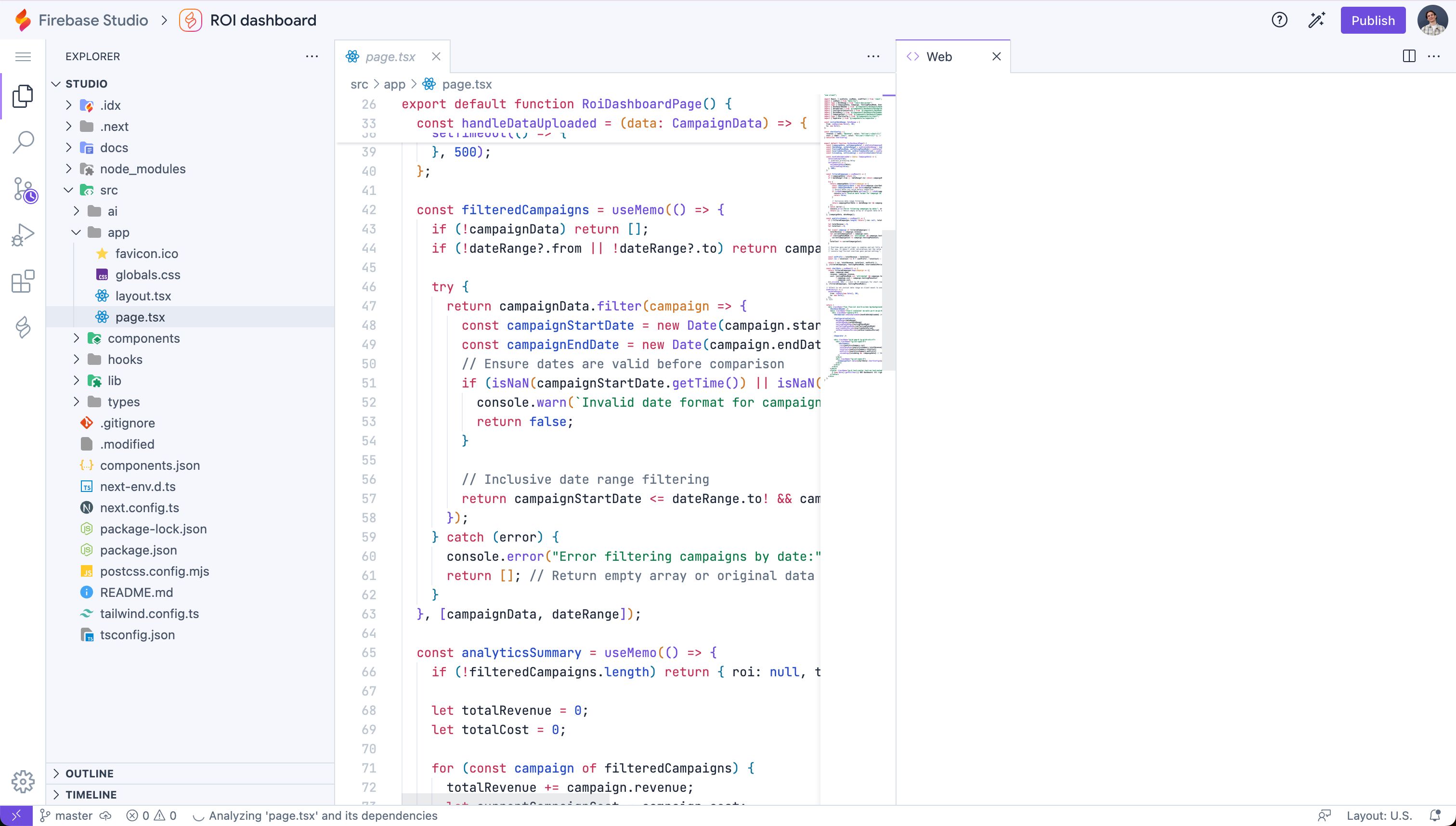Expand the OUTLINE section

click(x=190, y=774)
